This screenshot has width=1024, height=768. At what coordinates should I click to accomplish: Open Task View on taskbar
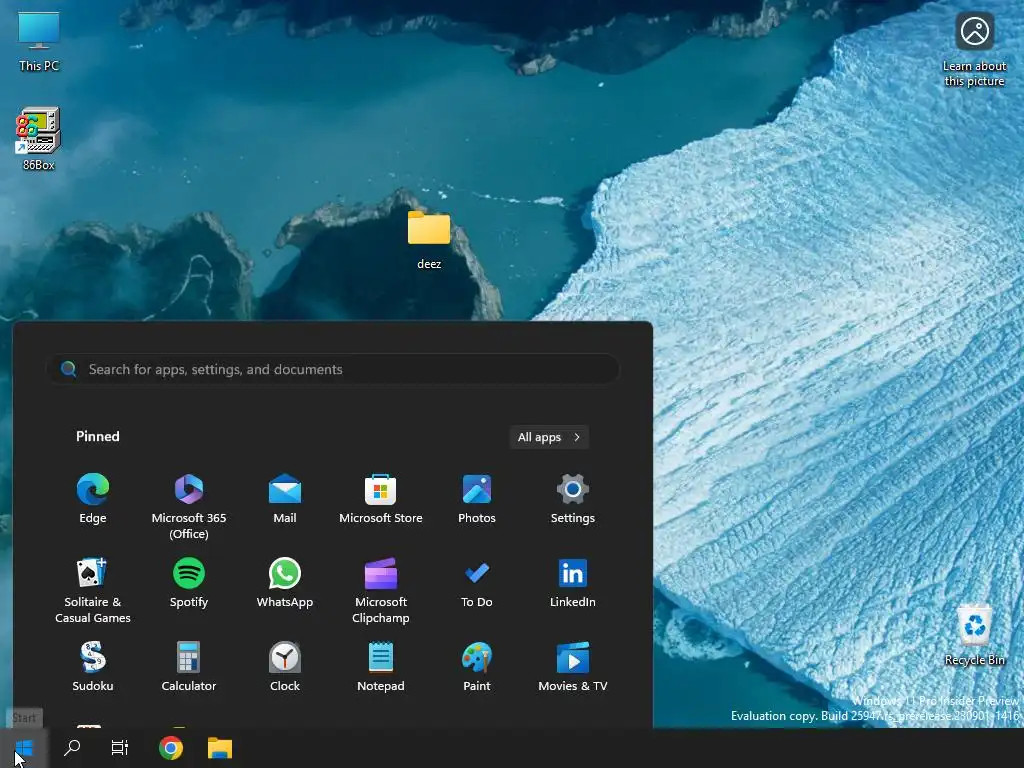click(120, 748)
